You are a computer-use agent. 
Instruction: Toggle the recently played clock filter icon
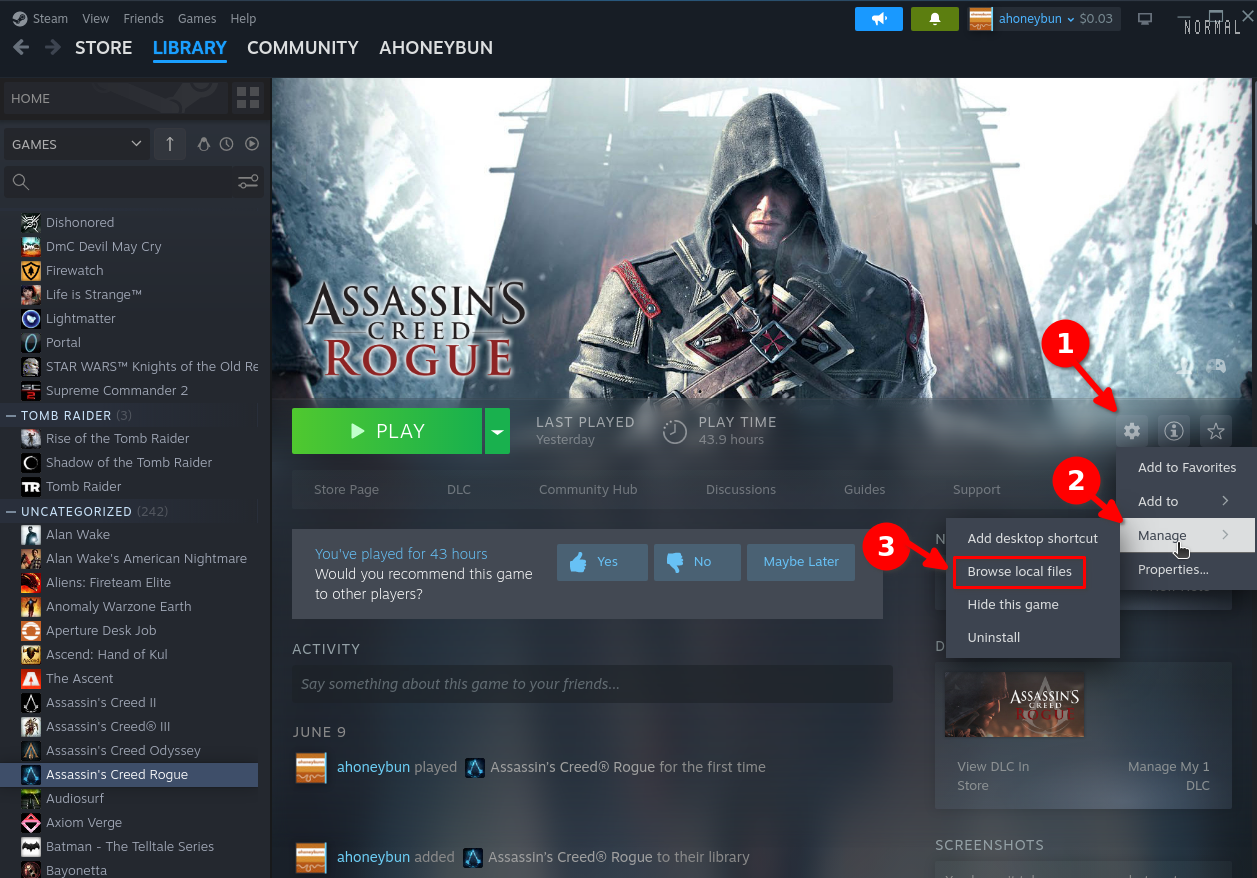[227, 143]
